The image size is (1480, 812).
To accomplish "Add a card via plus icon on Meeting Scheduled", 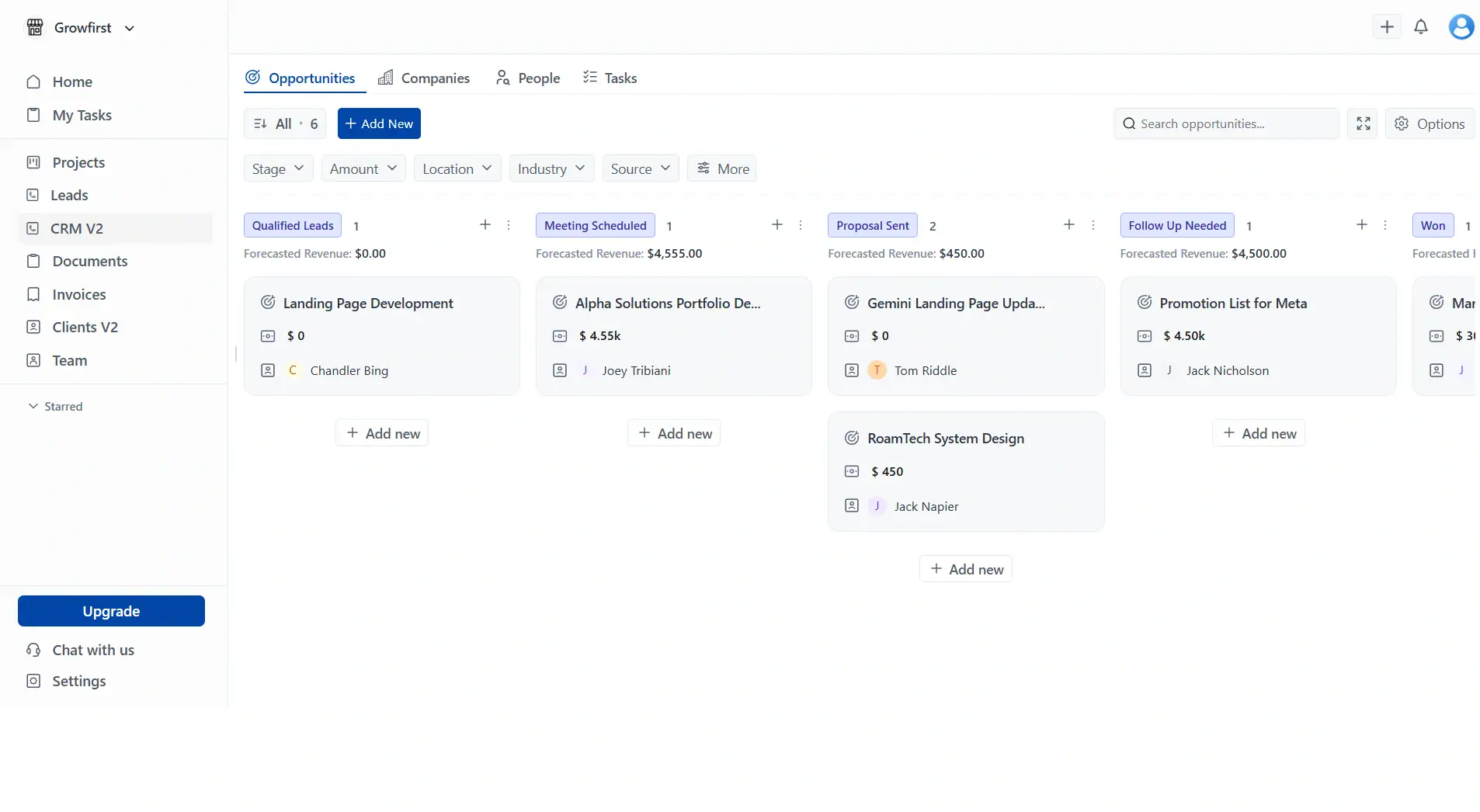I will click(x=776, y=225).
